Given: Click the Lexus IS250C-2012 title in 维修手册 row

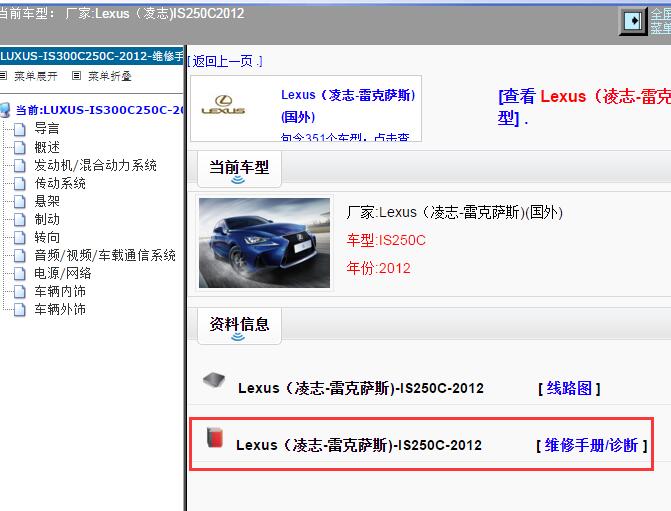Looking at the screenshot, I should click(x=359, y=445).
